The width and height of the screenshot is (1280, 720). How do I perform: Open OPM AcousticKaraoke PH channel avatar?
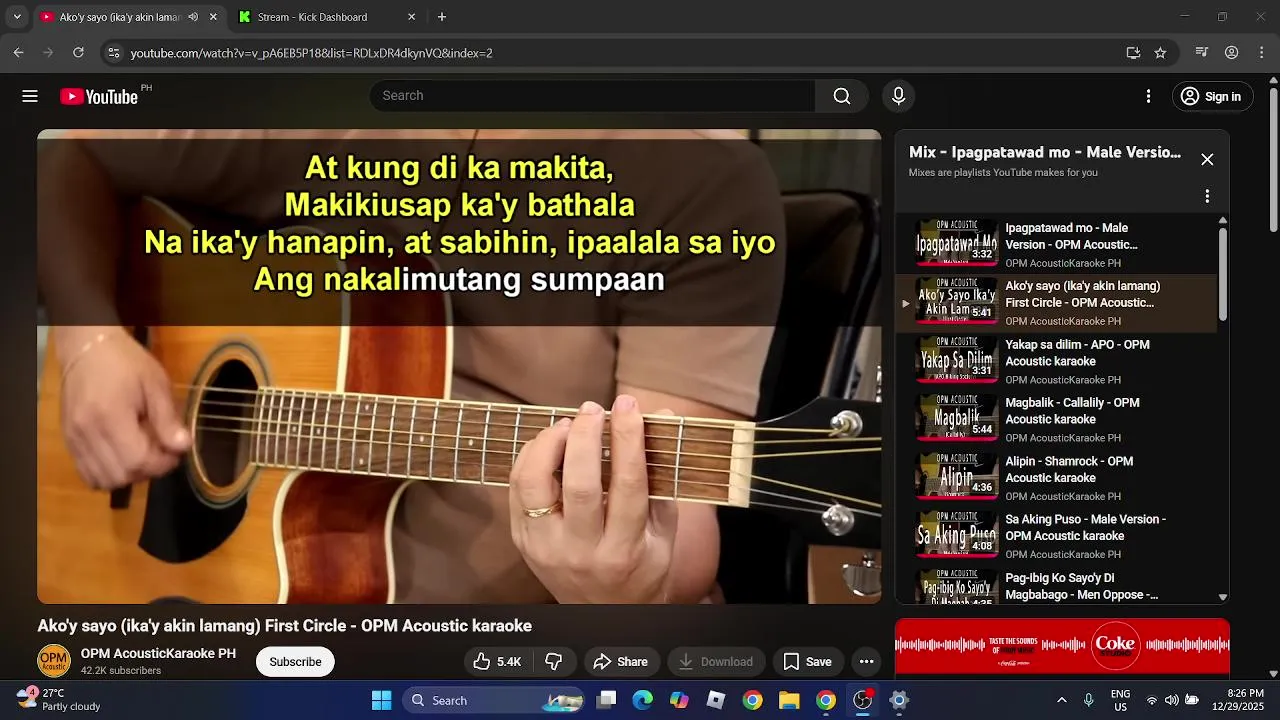(x=54, y=662)
